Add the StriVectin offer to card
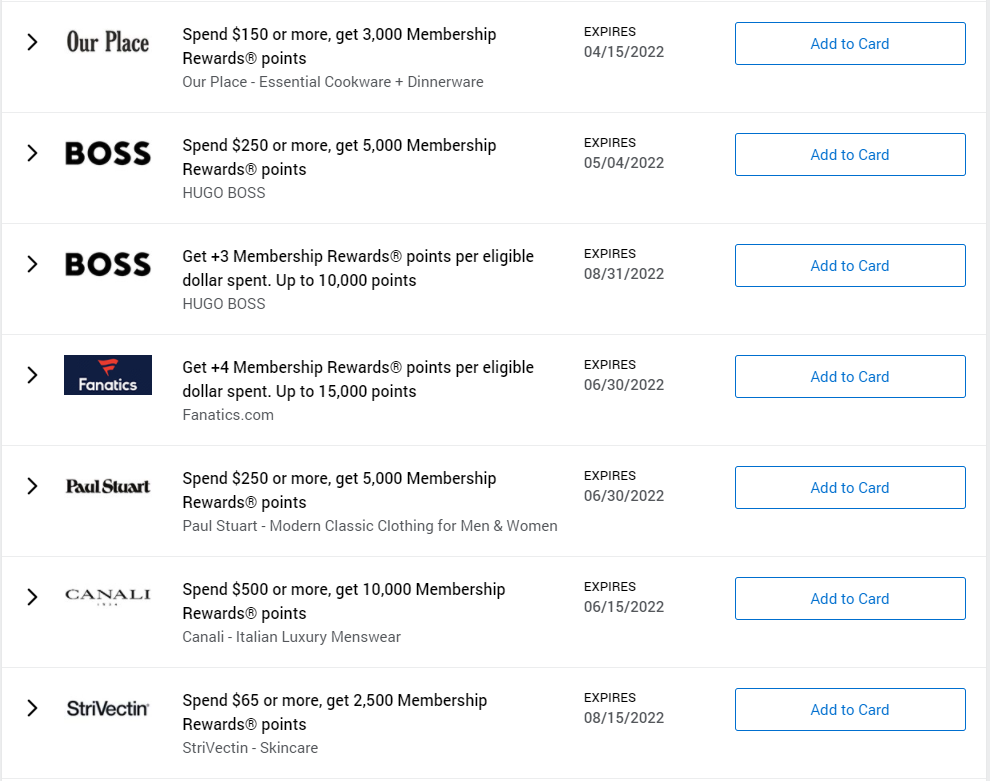Screen dimensions: 990x781 pos(850,710)
